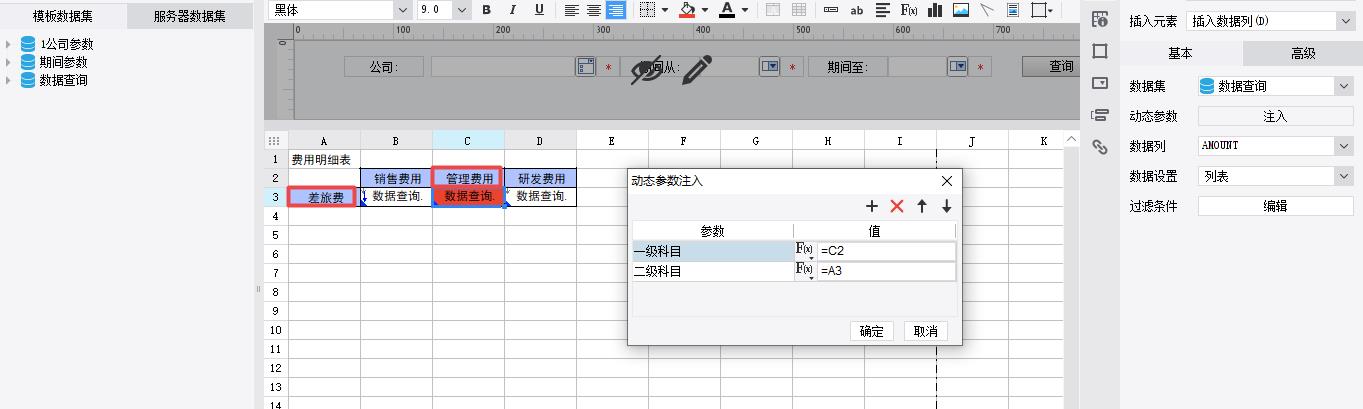Insert formula F(x) from toolbar

coord(909,10)
